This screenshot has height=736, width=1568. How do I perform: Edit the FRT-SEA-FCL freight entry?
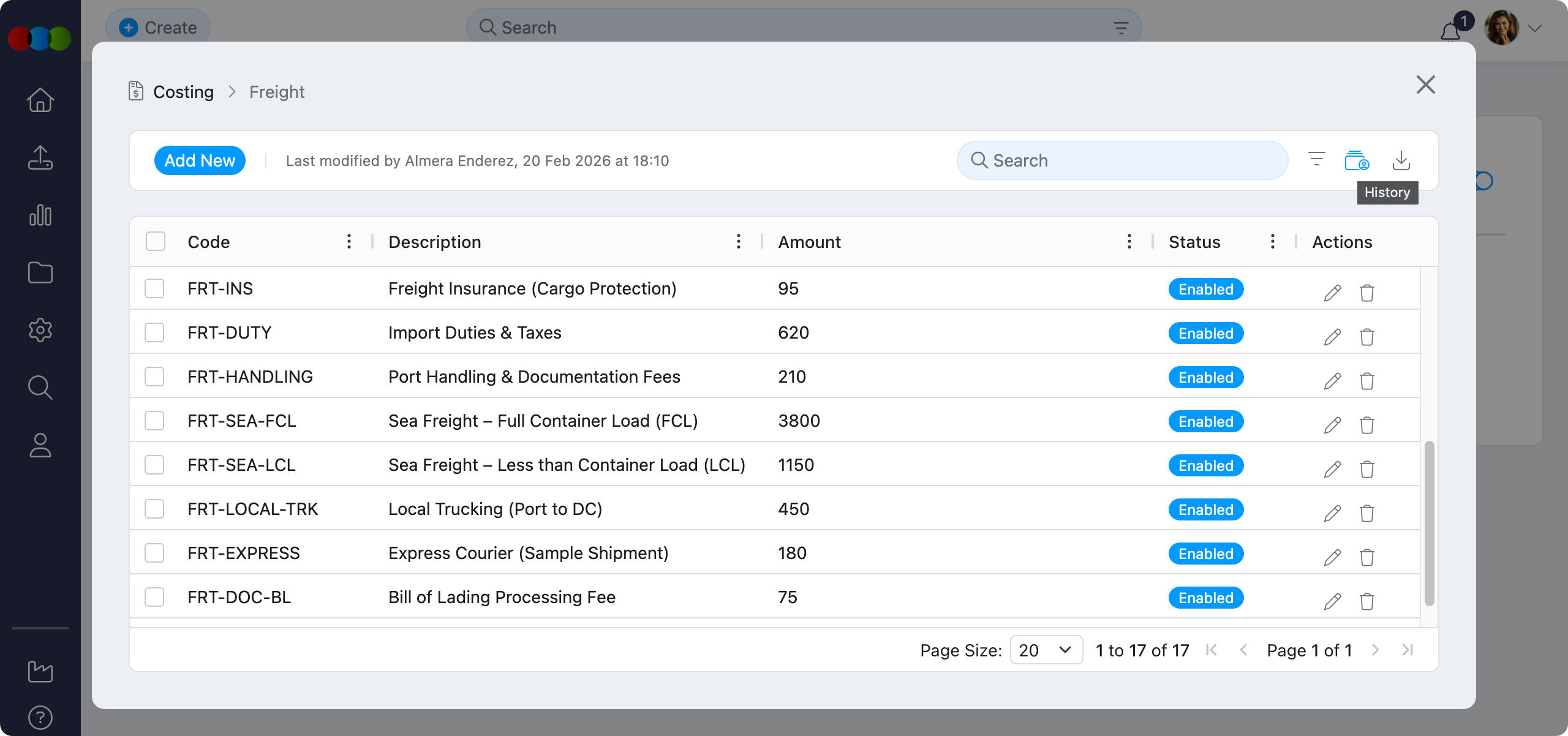click(x=1332, y=425)
